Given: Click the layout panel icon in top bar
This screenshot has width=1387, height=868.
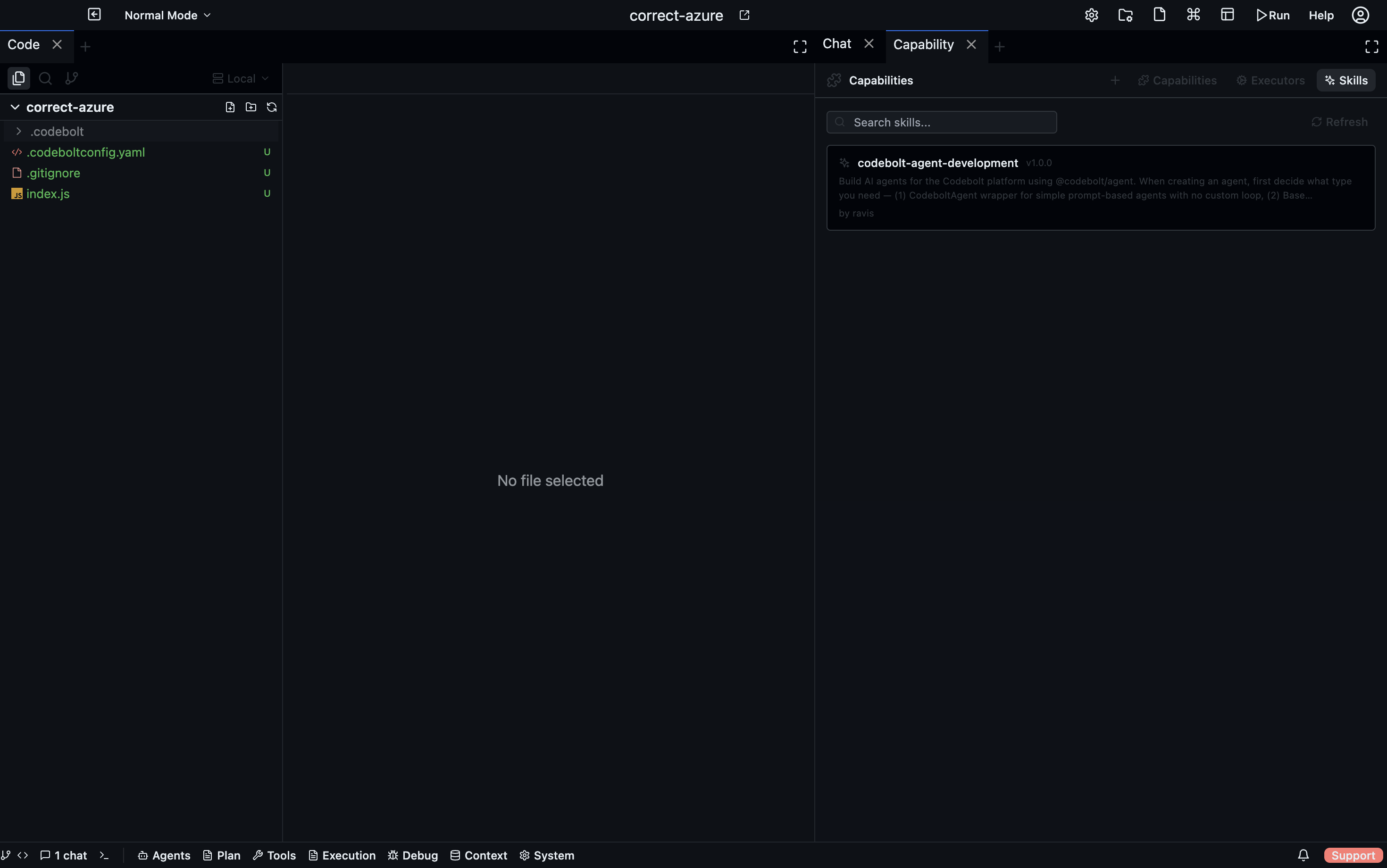Looking at the screenshot, I should pyautogui.click(x=1228, y=16).
